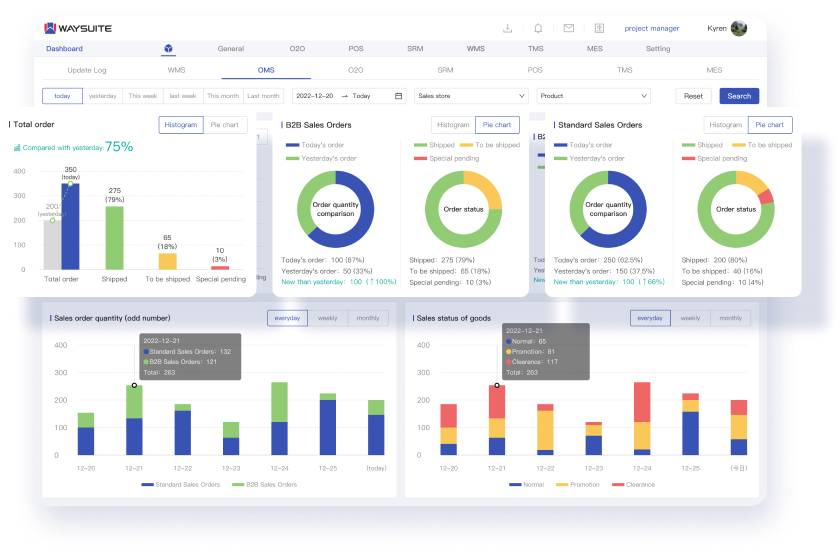Click the Kyren user avatar

tap(739, 28)
